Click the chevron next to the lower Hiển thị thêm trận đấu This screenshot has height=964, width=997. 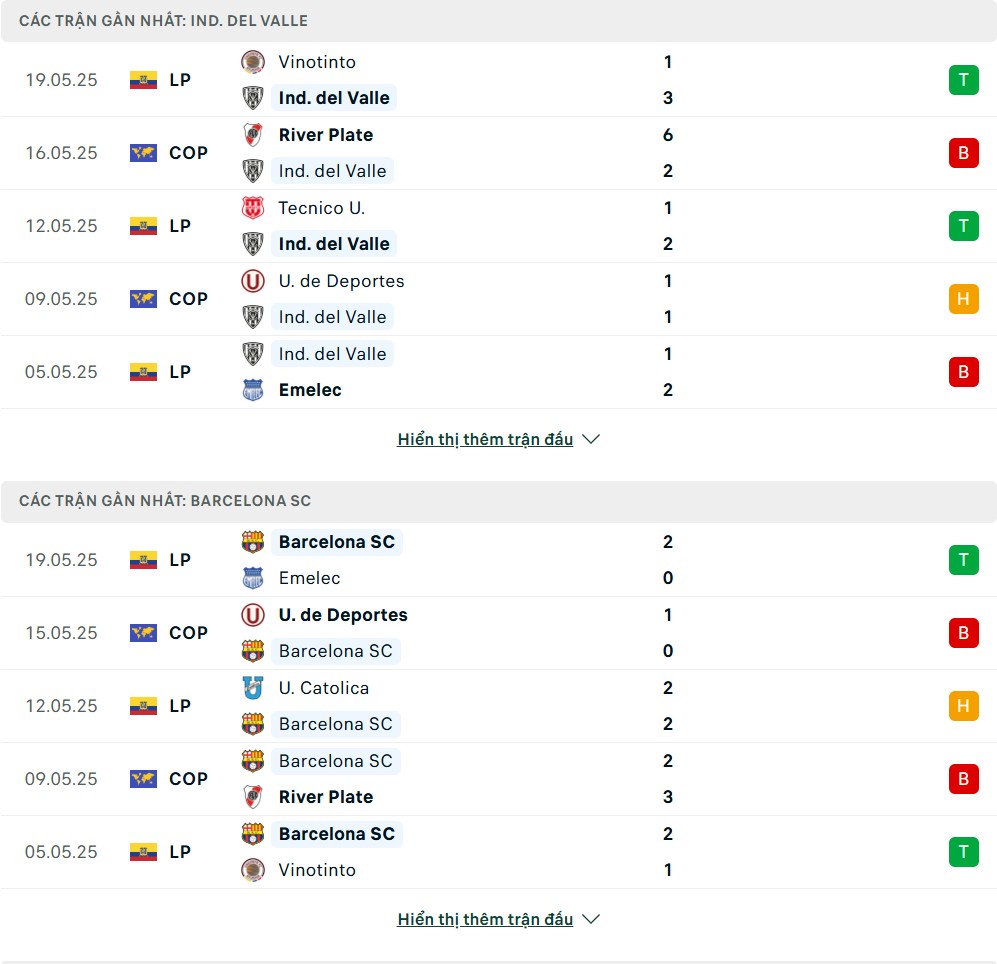point(591,919)
